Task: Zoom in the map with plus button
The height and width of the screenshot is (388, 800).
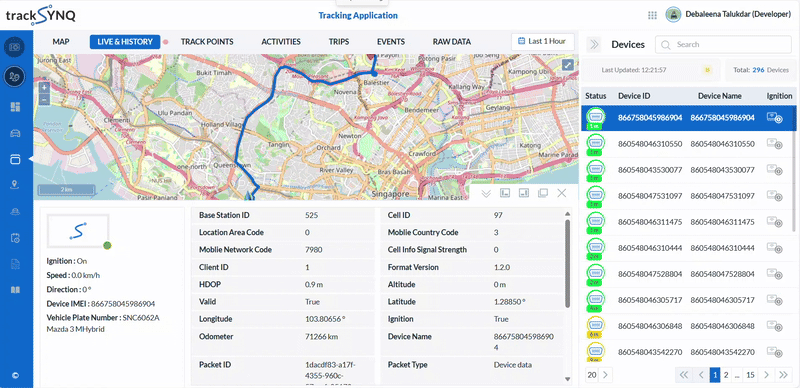Action: pyautogui.click(x=44, y=87)
